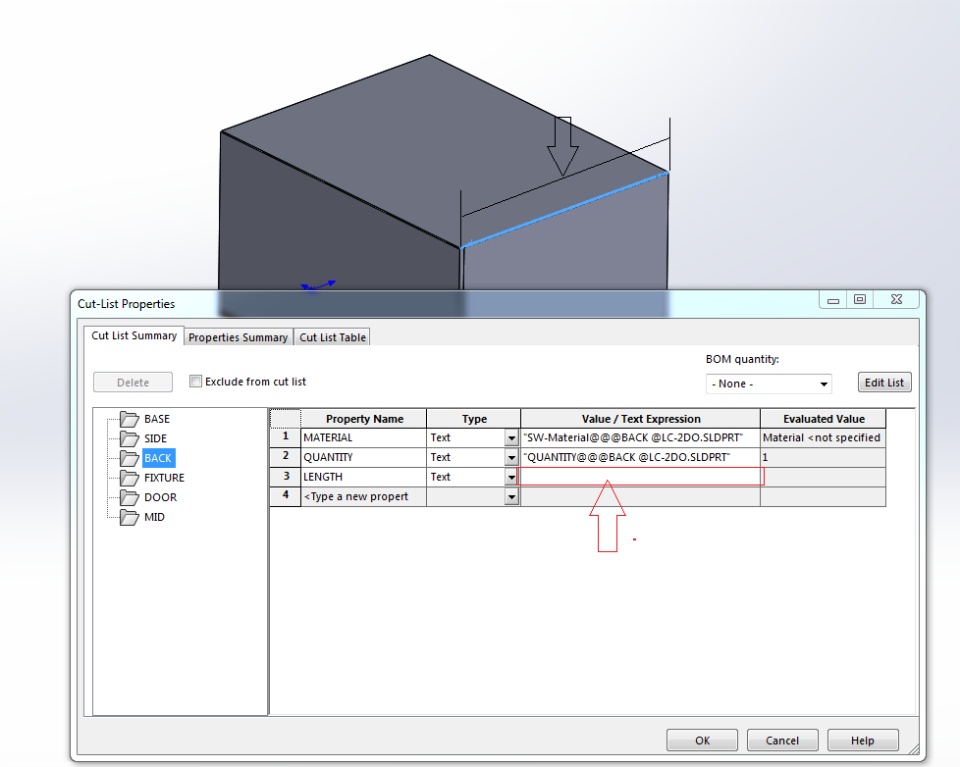Viewport: 960px width, 767px height.
Task: Open the BOM quantity dropdown
Action: pyautogui.click(x=768, y=384)
